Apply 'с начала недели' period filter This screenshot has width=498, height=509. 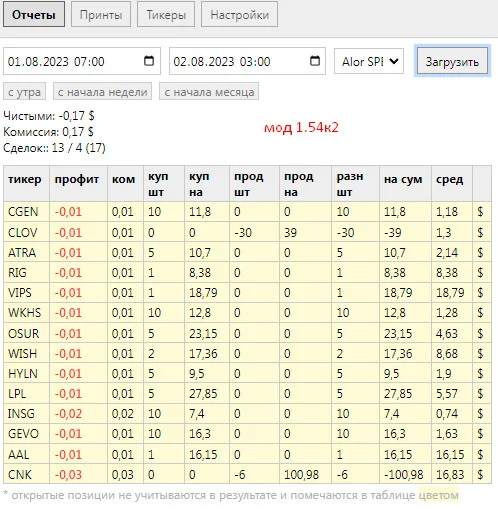point(102,92)
